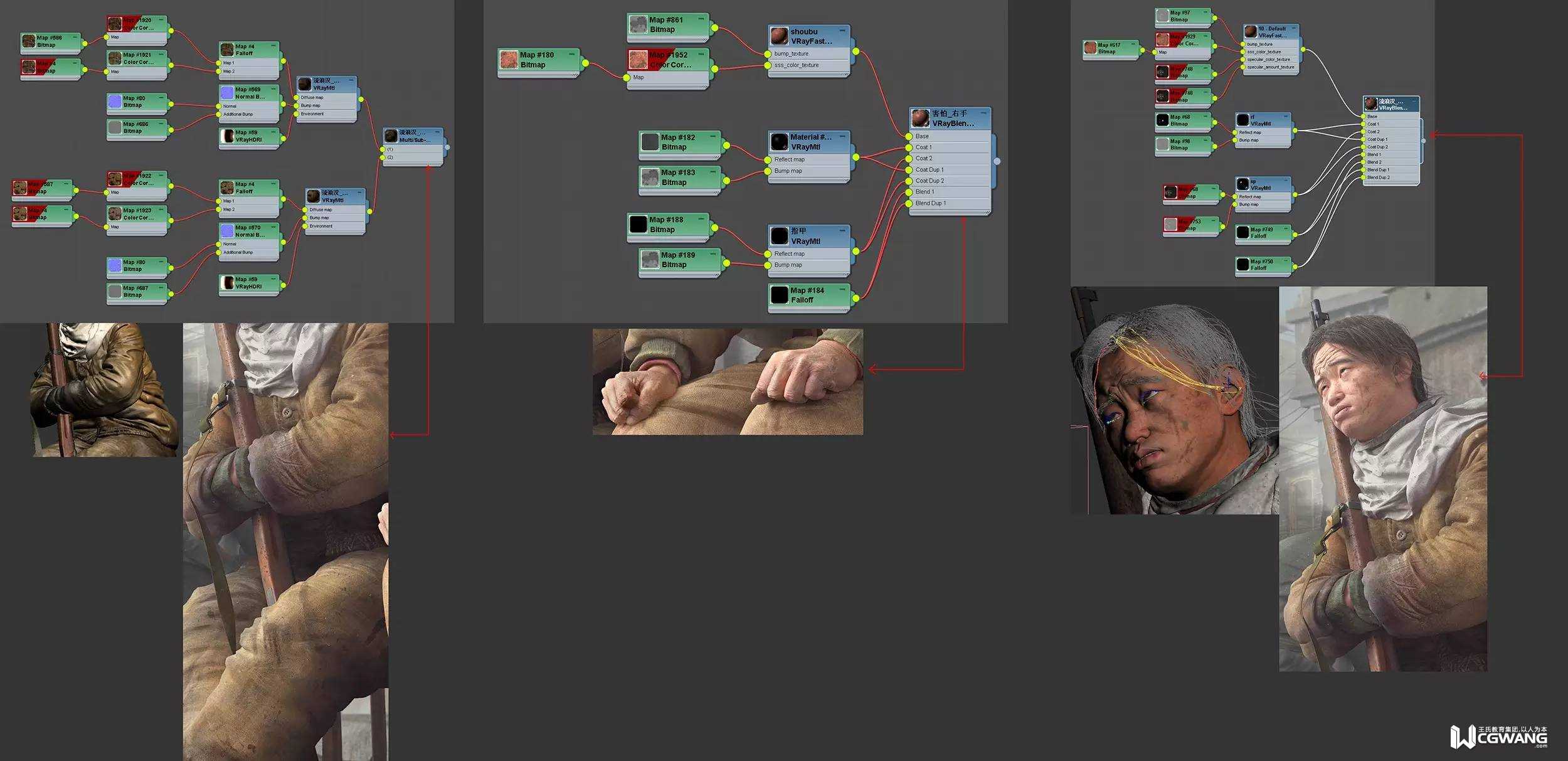Collapse the shoubu VRayFastSSS node with minus button
The width and height of the screenshot is (1568, 761).
[842, 31]
